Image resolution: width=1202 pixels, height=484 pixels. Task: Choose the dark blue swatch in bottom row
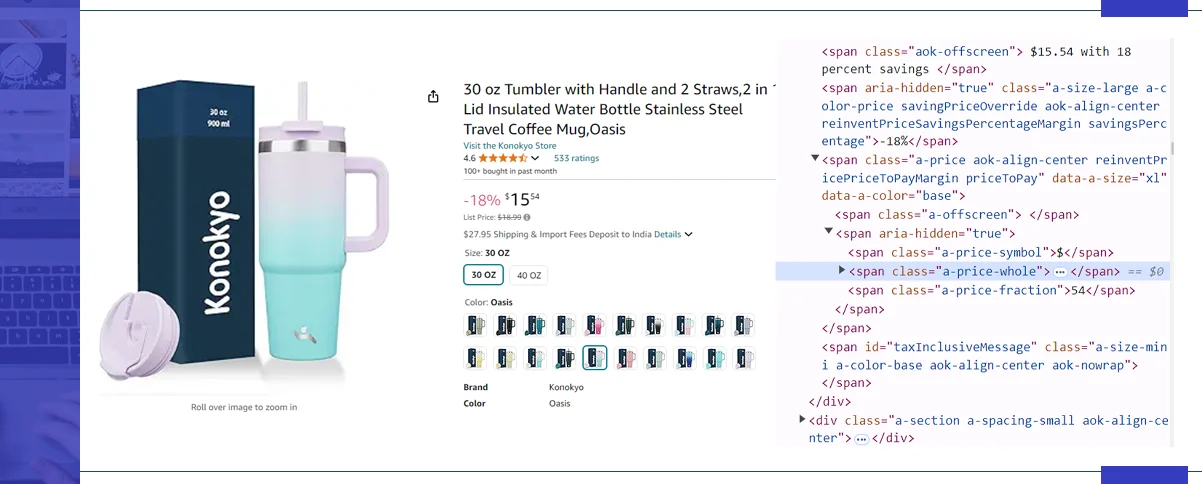click(x=684, y=358)
